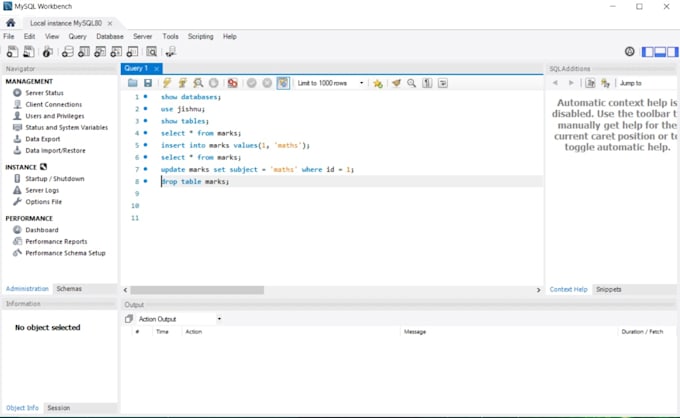
Task: Switch to the Schemas tab
Action: (69, 289)
